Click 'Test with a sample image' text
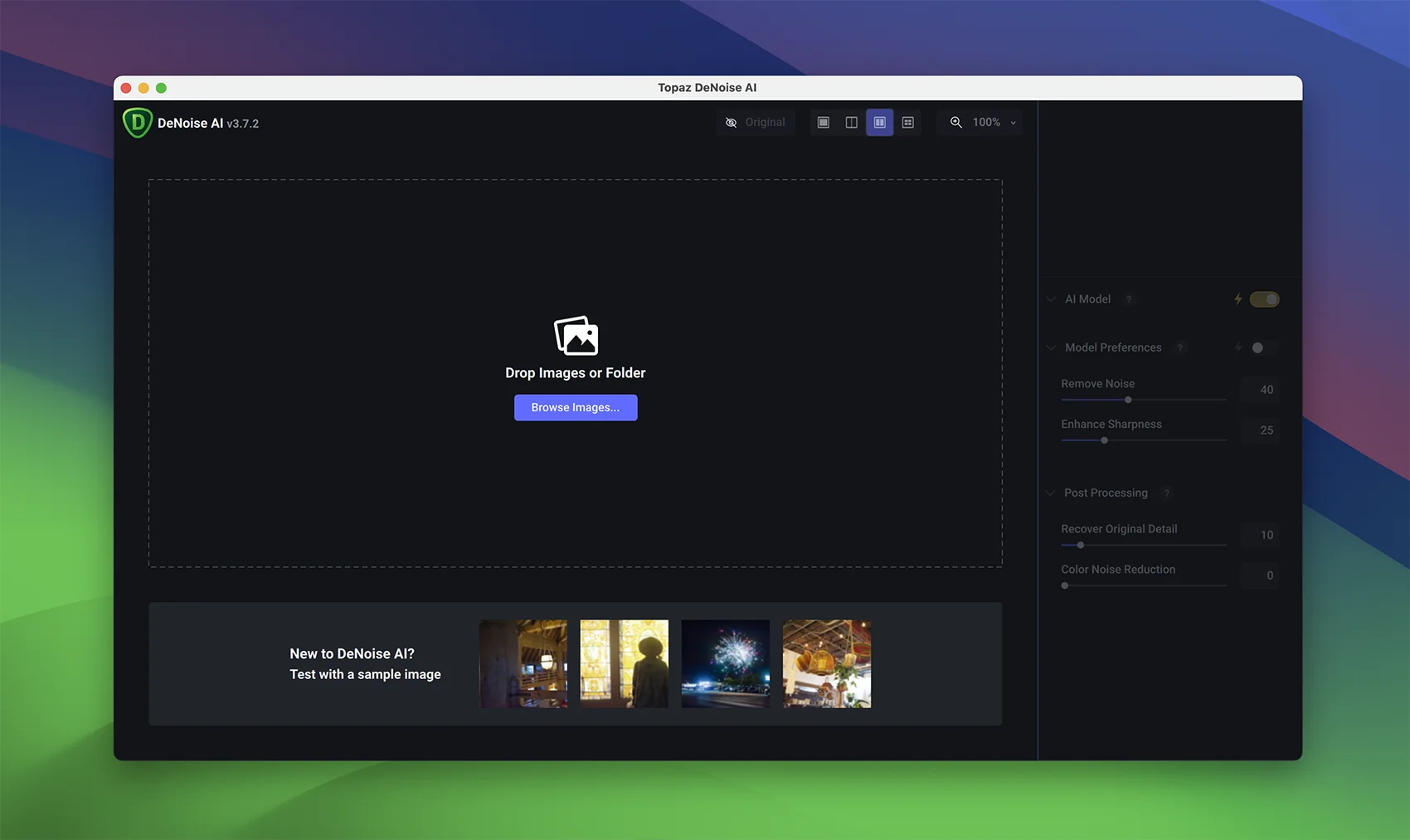The height and width of the screenshot is (840, 1410). [365, 674]
